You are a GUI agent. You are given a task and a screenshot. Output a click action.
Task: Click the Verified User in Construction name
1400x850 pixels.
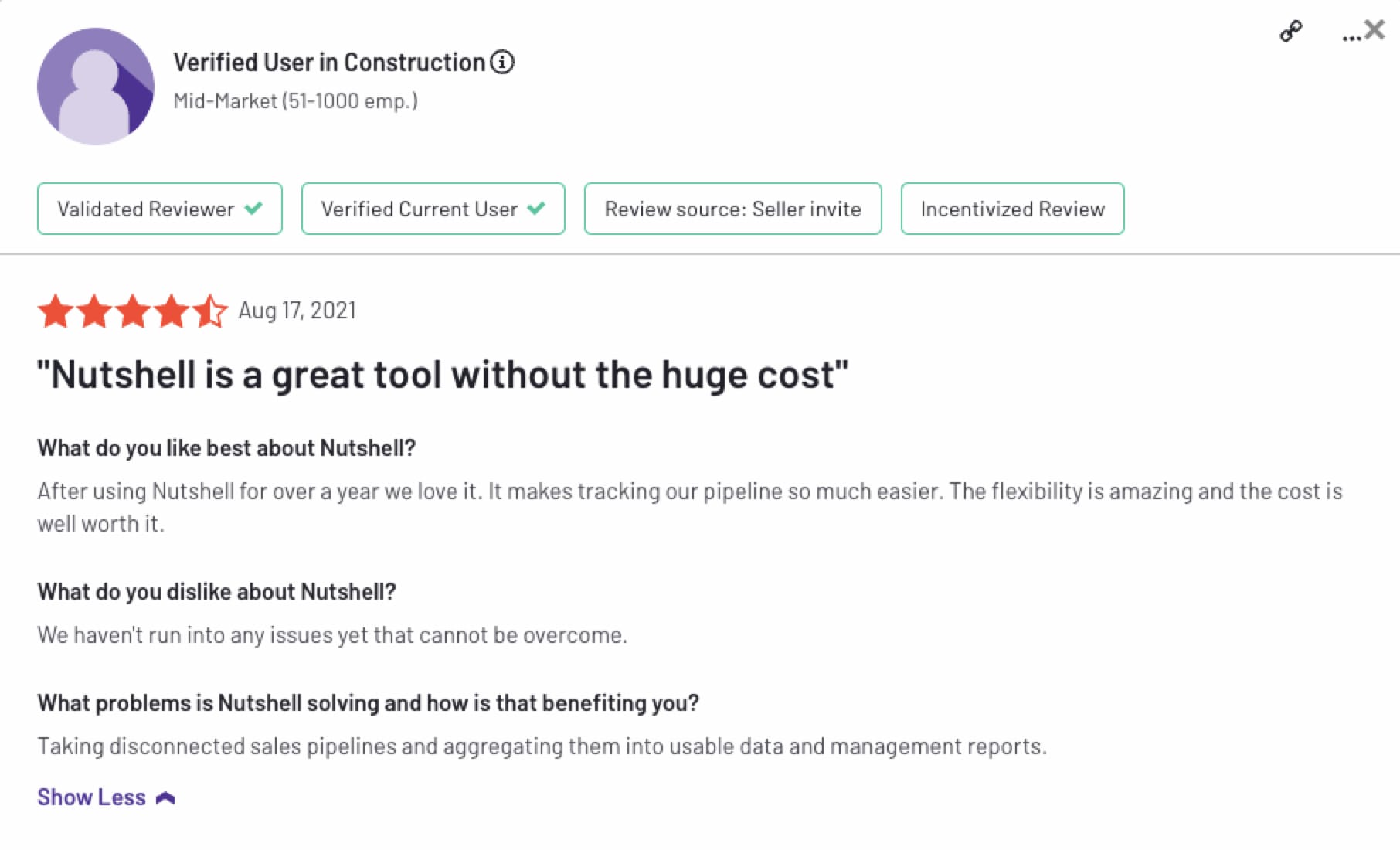click(x=329, y=62)
